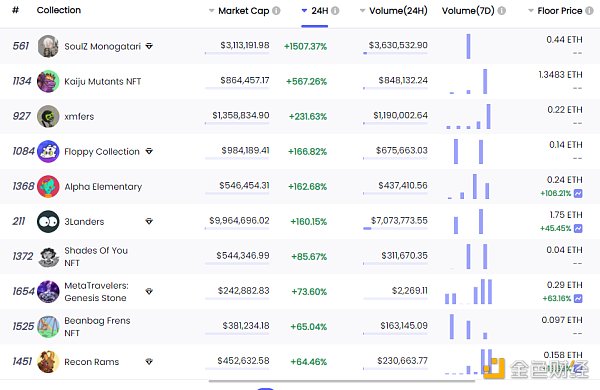The image size is (600, 390).
Task: Sort by Volume(24H) arrow
Action: (x=362, y=11)
